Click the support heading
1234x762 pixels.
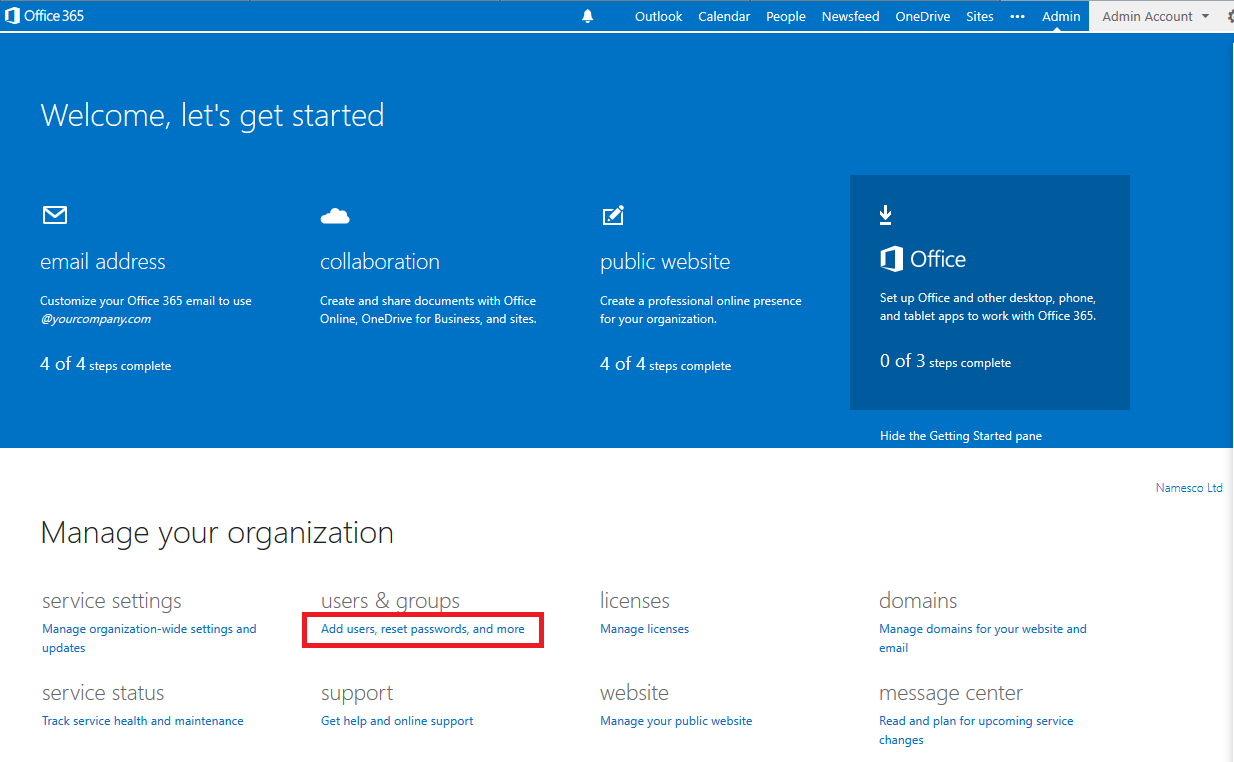coord(357,694)
